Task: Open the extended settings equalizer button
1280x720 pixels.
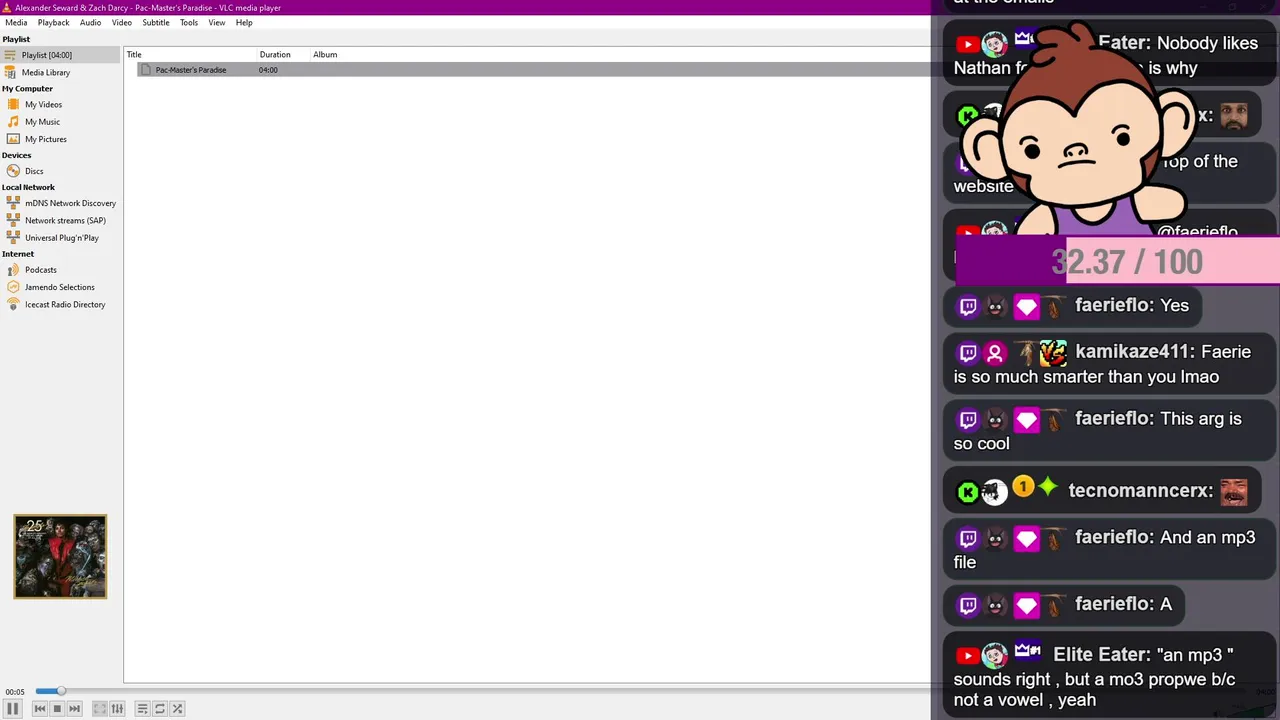Action: click(x=117, y=708)
